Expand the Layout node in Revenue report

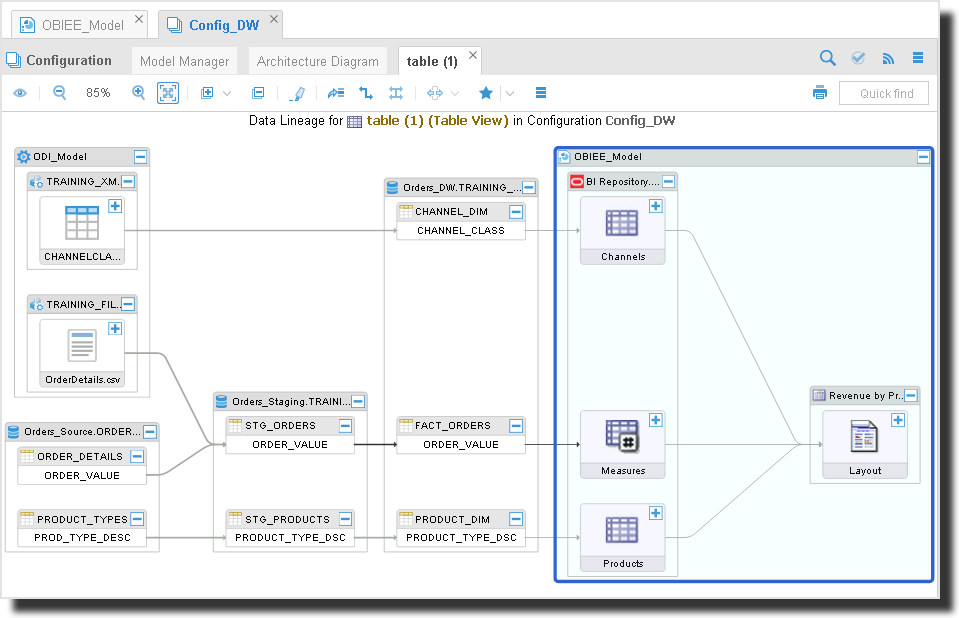pos(898,420)
